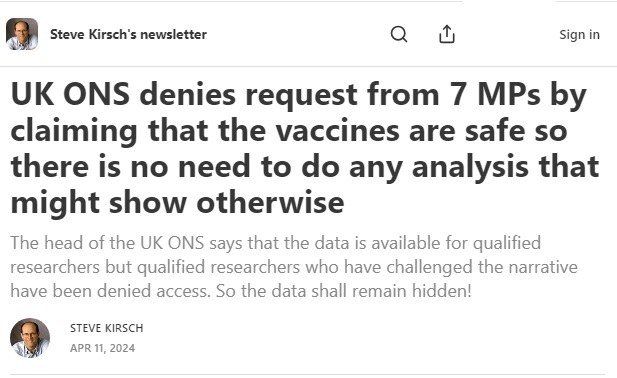Click the share upload icon
The image size is (617, 378).
[447, 34]
